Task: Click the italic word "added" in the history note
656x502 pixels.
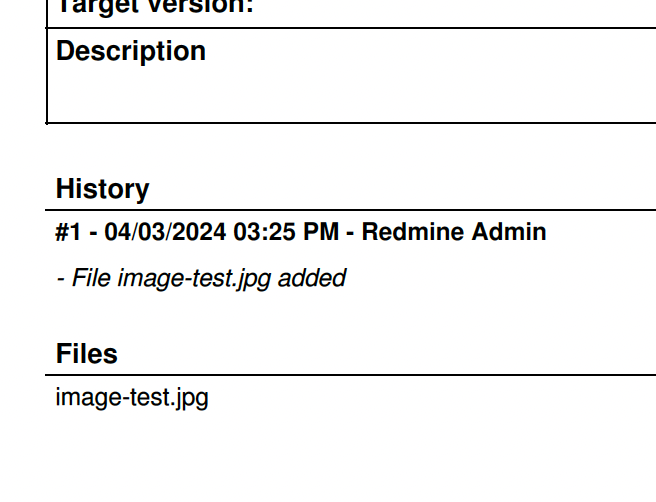Action: 312,278
